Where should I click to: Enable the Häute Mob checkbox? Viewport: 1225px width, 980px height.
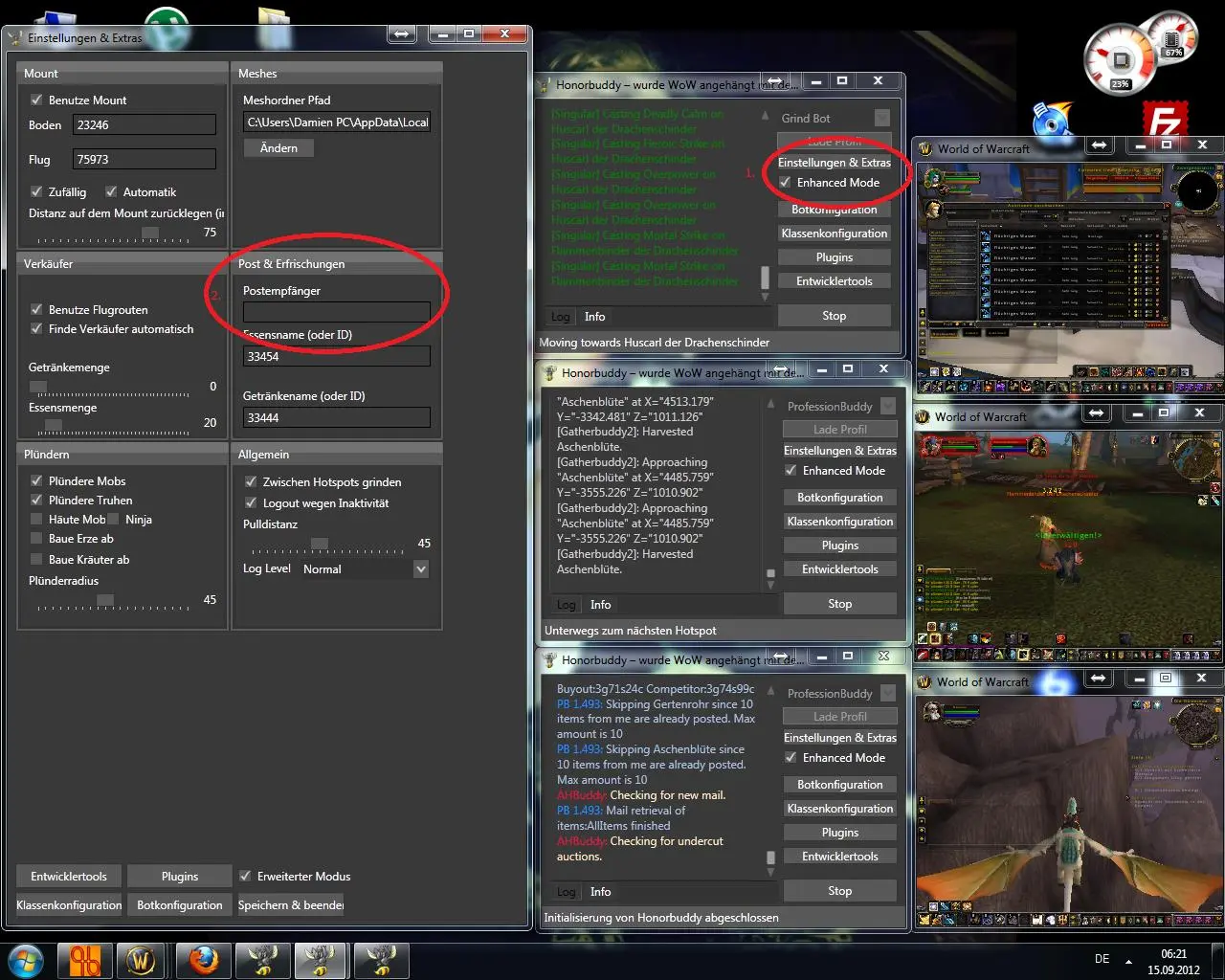coord(36,519)
